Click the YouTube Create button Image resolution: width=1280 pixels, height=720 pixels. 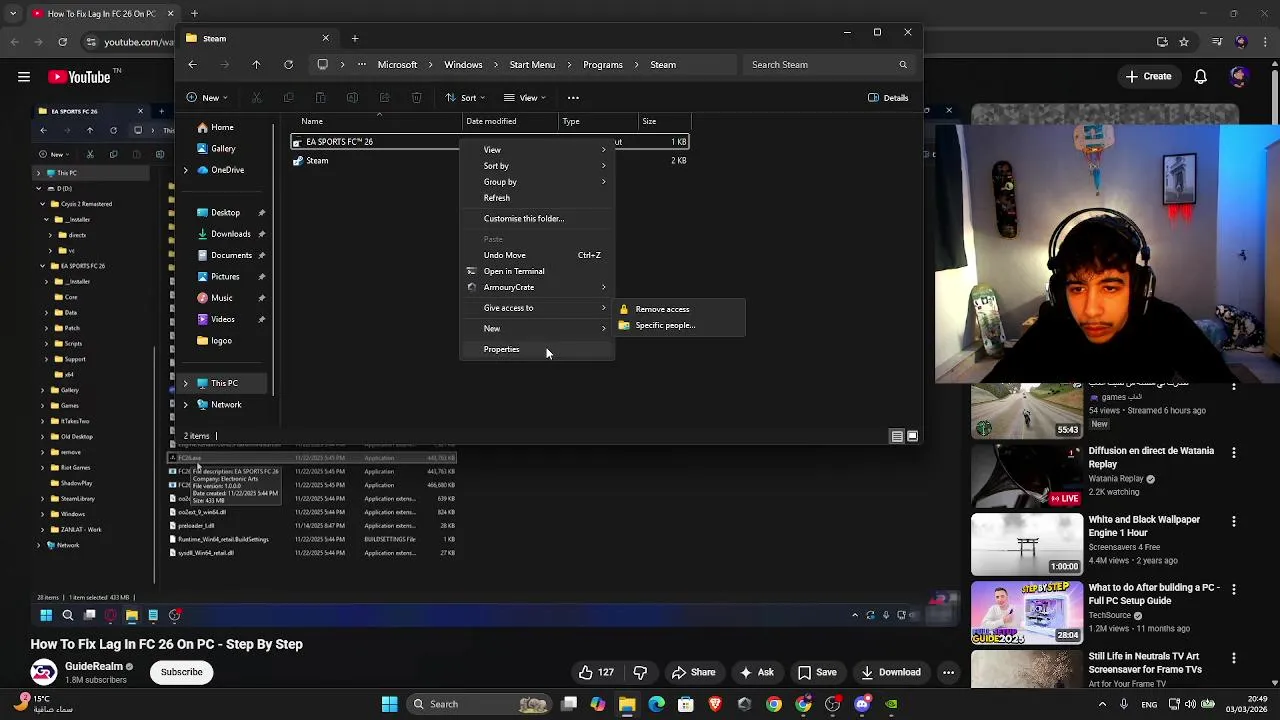(1148, 77)
